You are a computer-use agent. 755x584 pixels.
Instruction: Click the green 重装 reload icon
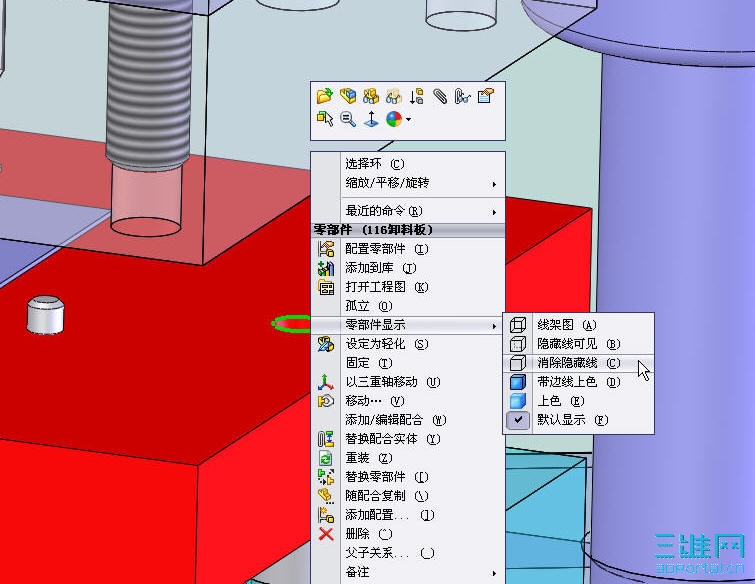(x=326, y=458)
